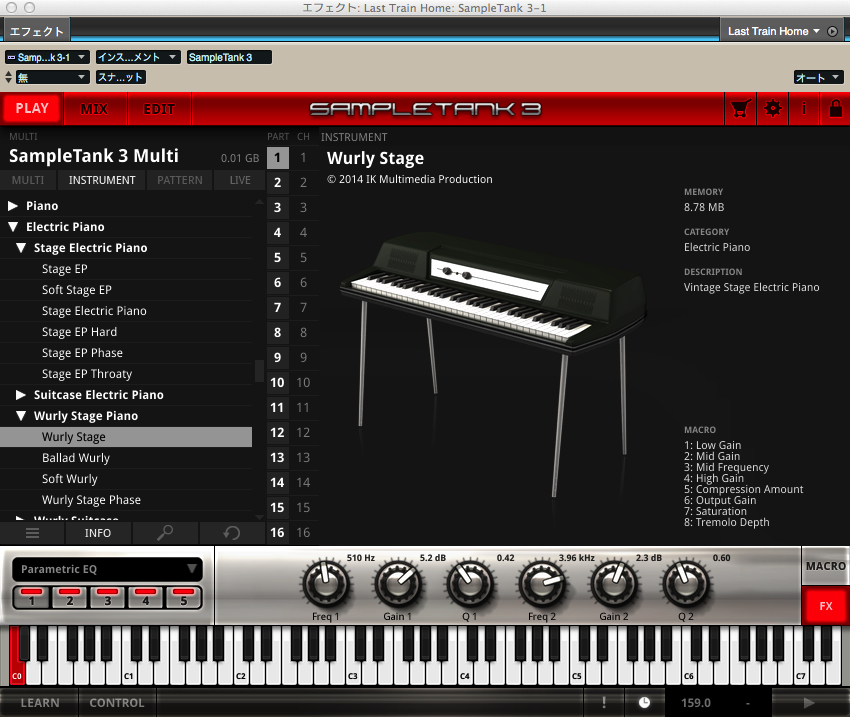
Task: Expand the Suitcase Electric Piano folder
Action: (x=21, y=395)
